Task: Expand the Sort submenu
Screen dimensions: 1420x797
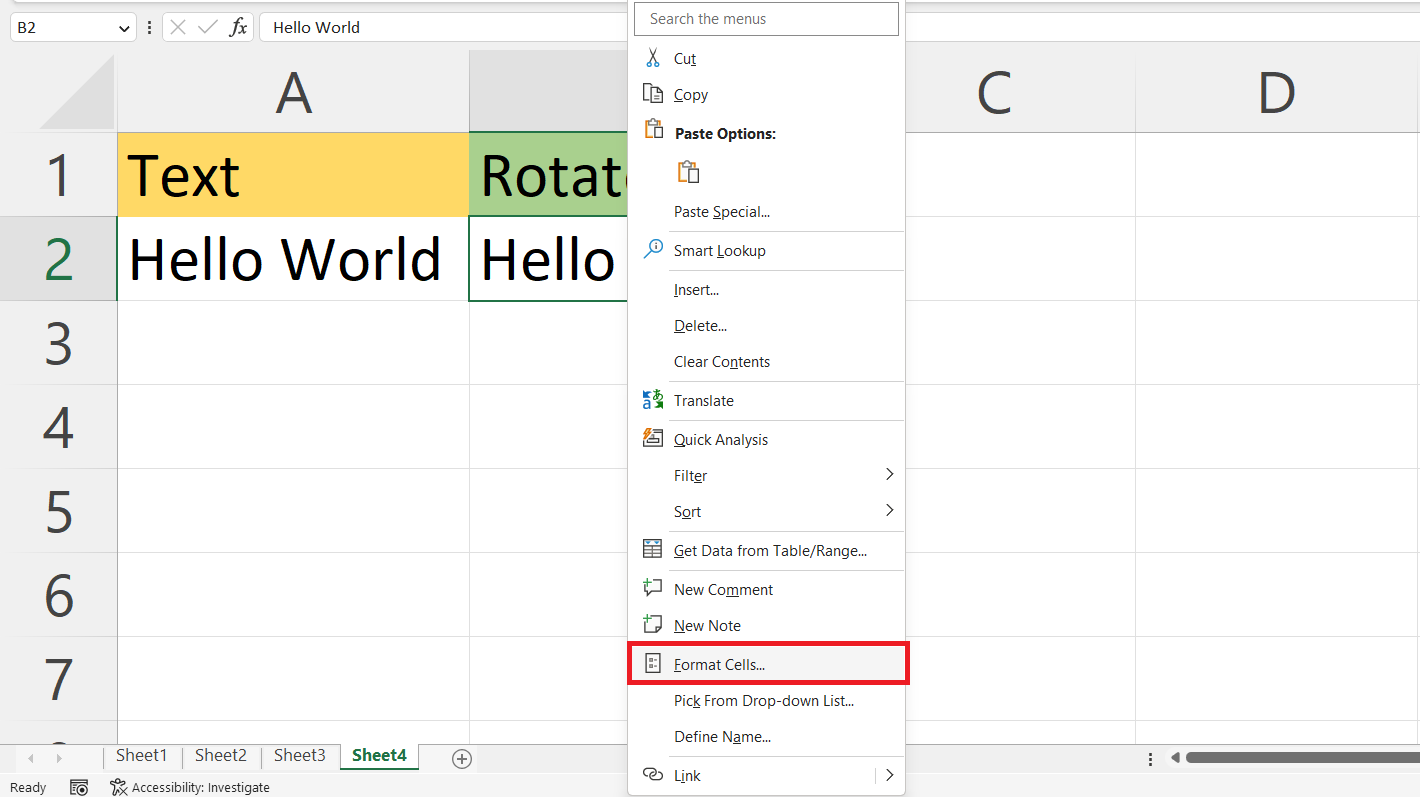Action: [889, 510]
